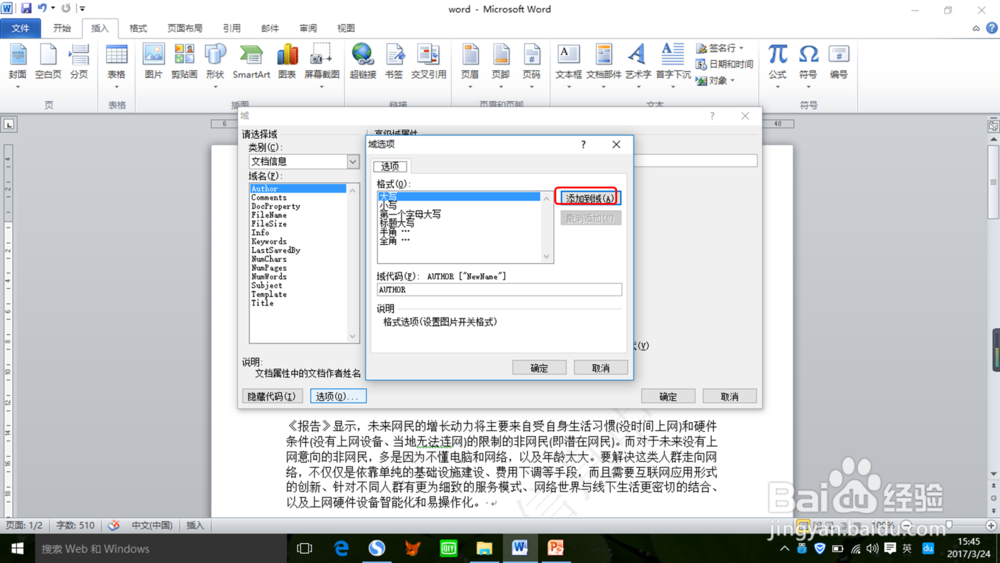Add a bookmark (书签)
This screenshot has width=1000, height=563.
(x=394, y=62)
